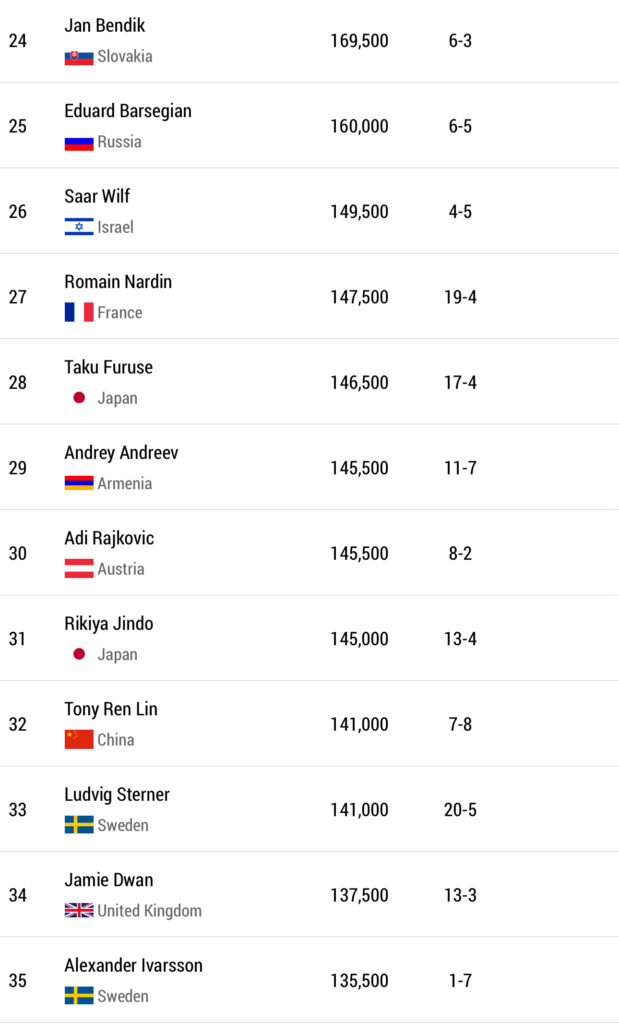Click the Russia flag beside Eduard Barsegian
Image resolution: width=619 pixels, height=1024 pixels.
pyautogui.click(x=79, y=142)
